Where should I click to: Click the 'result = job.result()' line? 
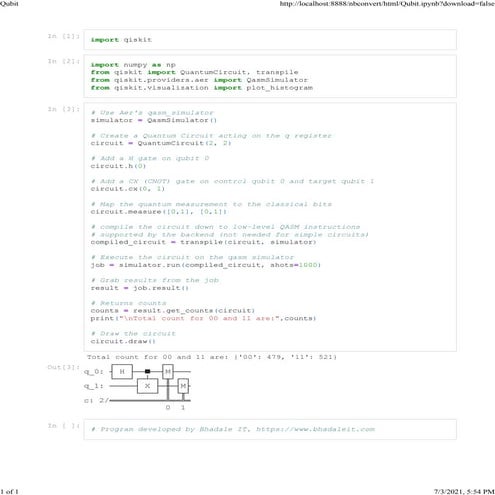(x=139, y=288)
